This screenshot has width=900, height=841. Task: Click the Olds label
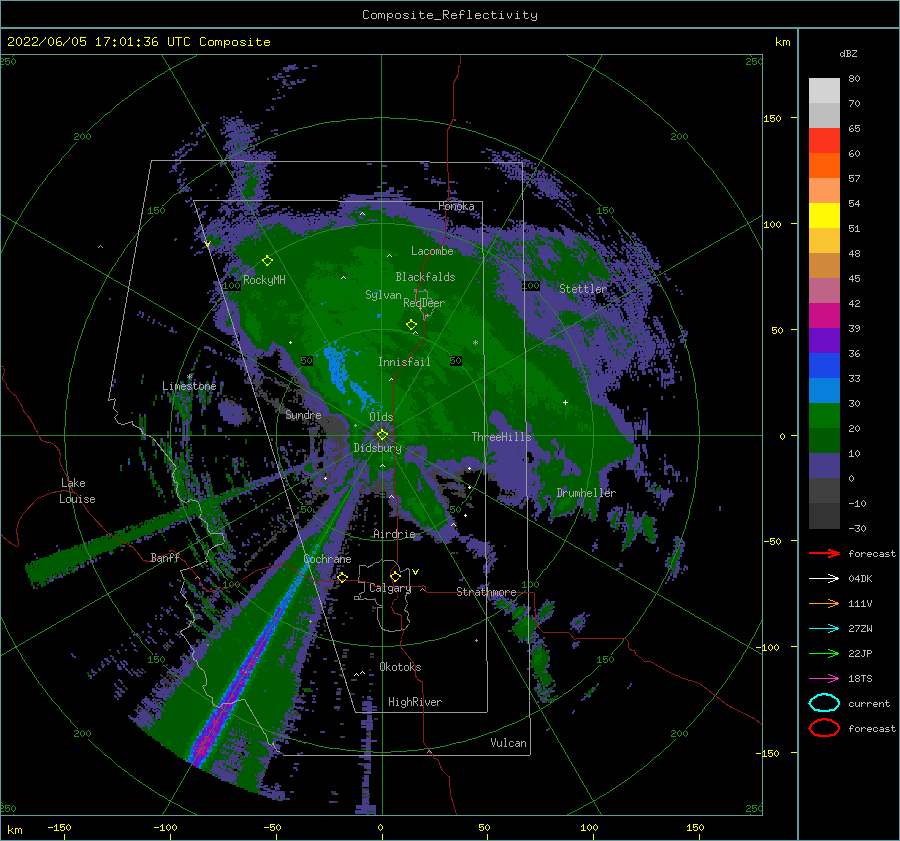(381, 417)
